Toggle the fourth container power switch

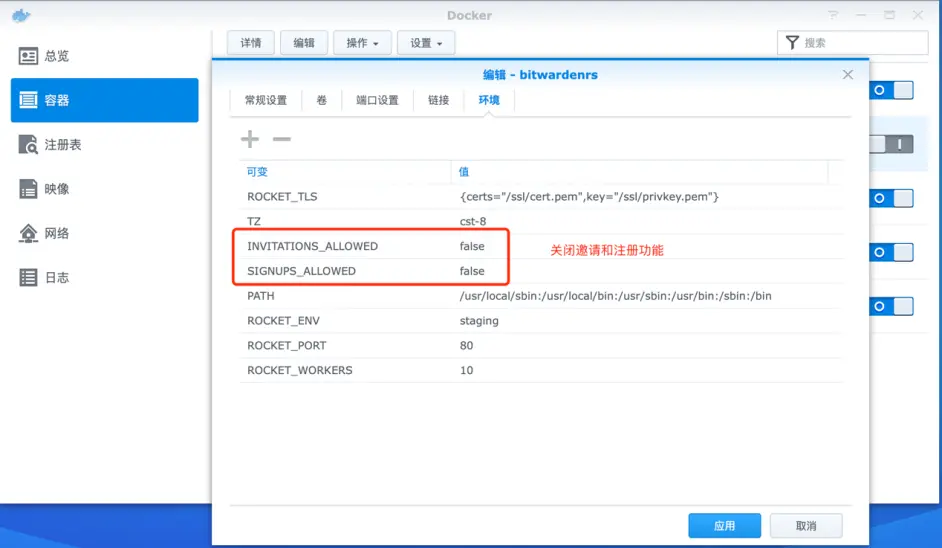coord(892,252)
